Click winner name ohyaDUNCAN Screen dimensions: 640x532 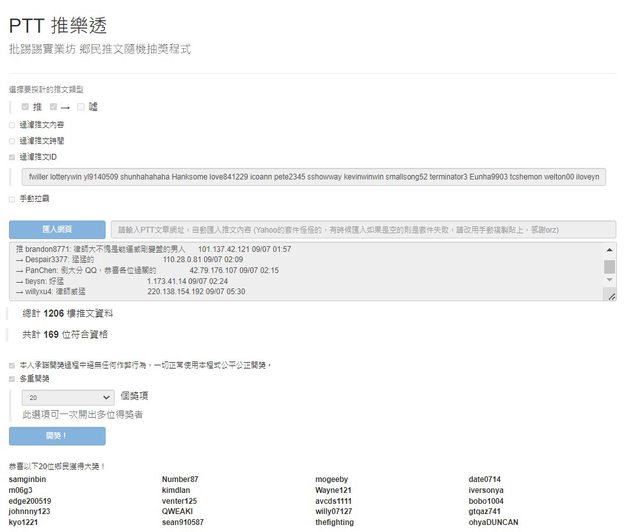coord(494,522)
